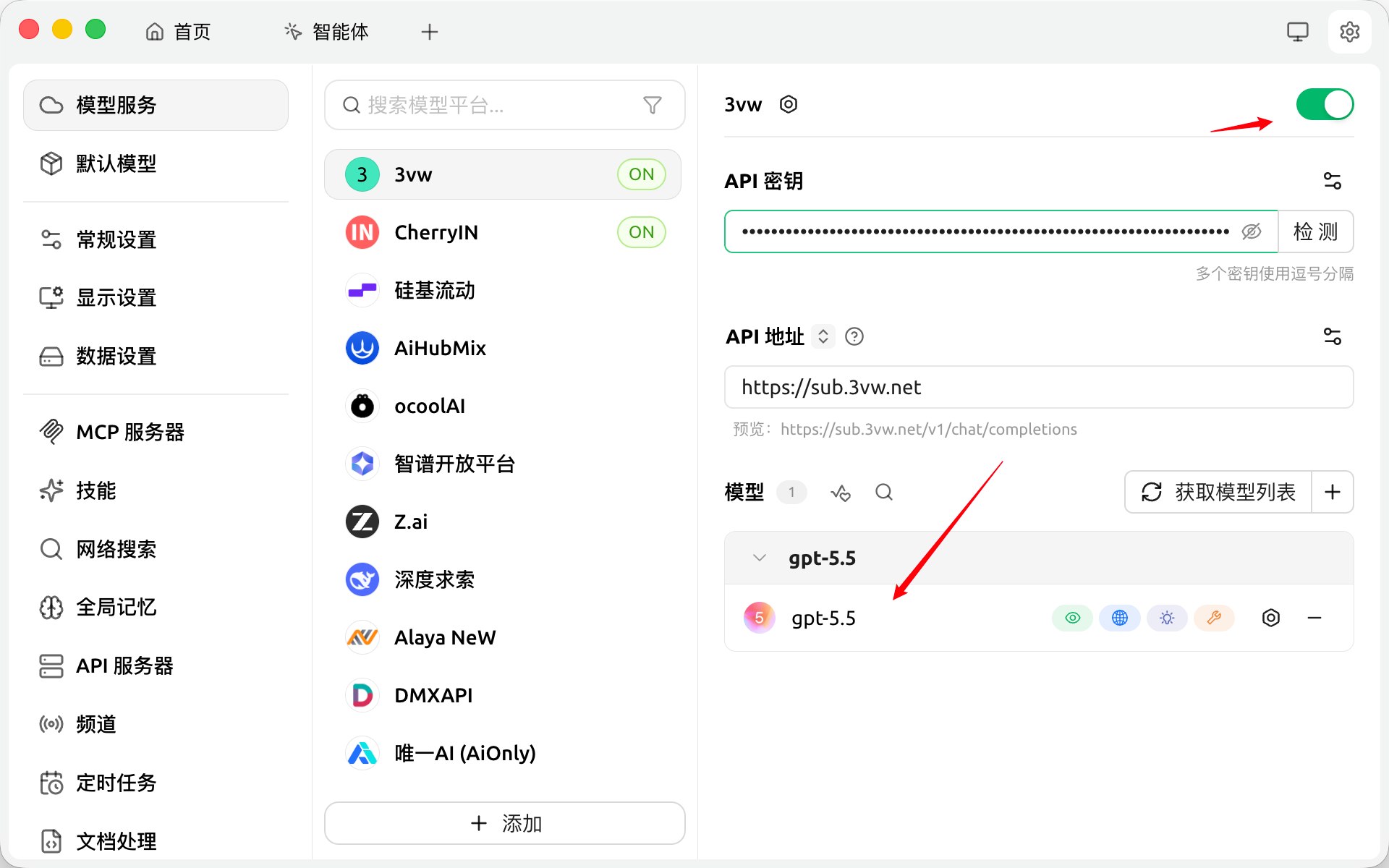Open API 服务器 settings section
Screen dimensions: 1389x868
pyautogui.click(x=156, y=665)
